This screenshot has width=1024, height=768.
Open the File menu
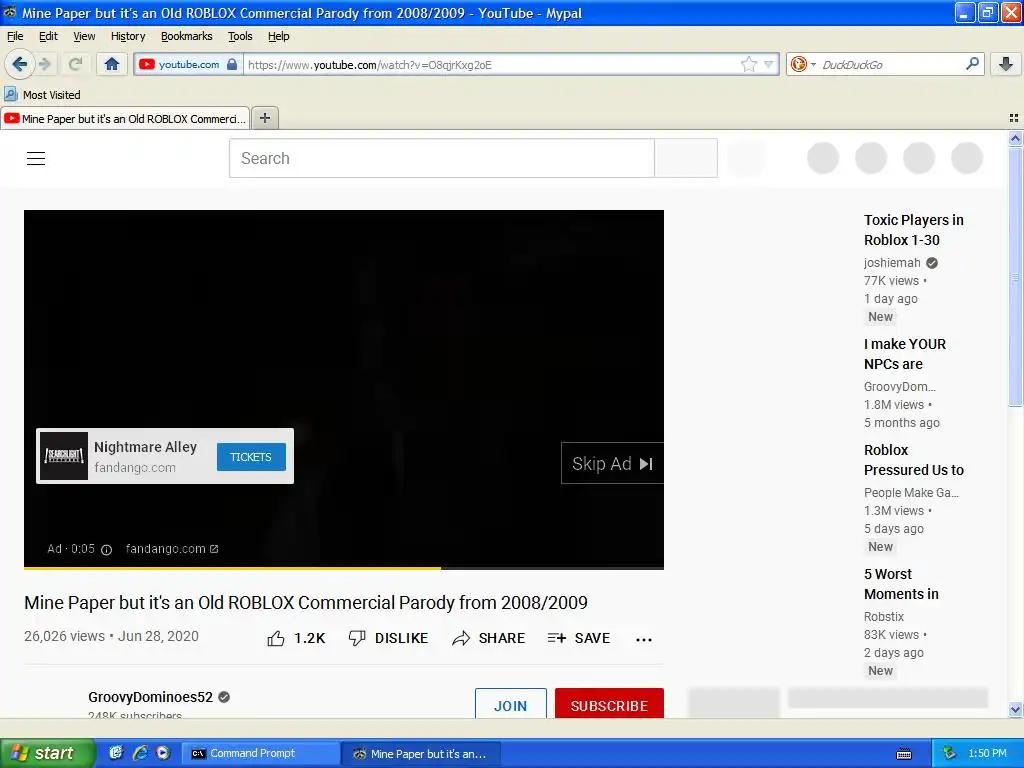click(15, 36)
